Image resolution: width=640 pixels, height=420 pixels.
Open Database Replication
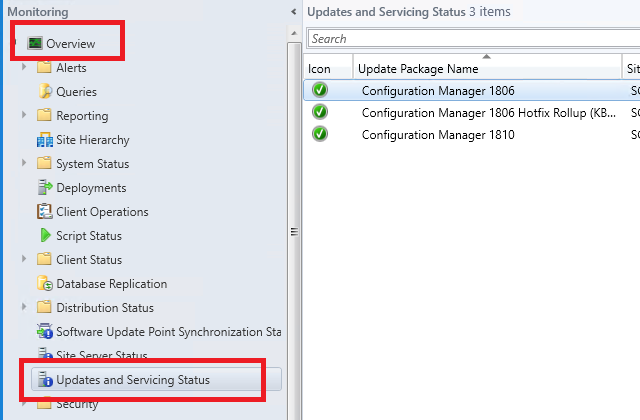click(111, 284)
